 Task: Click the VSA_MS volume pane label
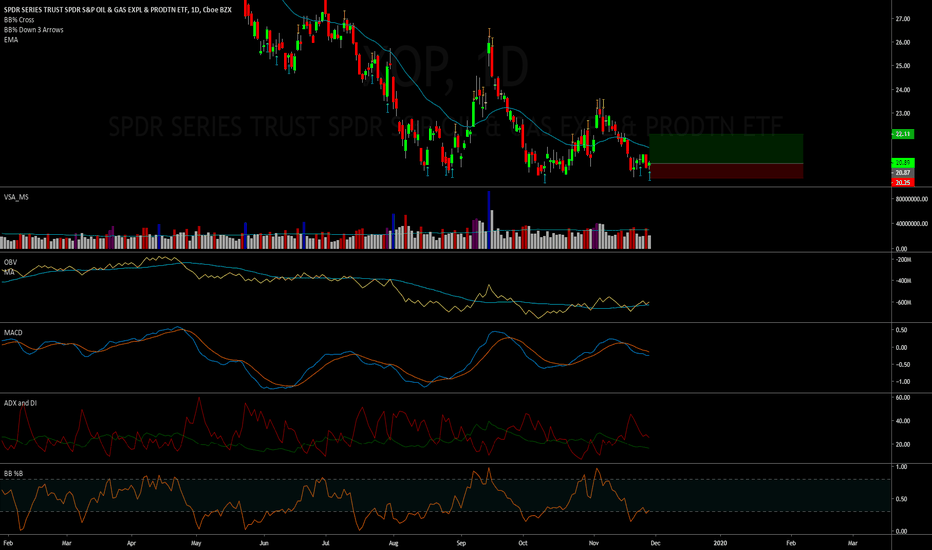click(x=16, y=197)
